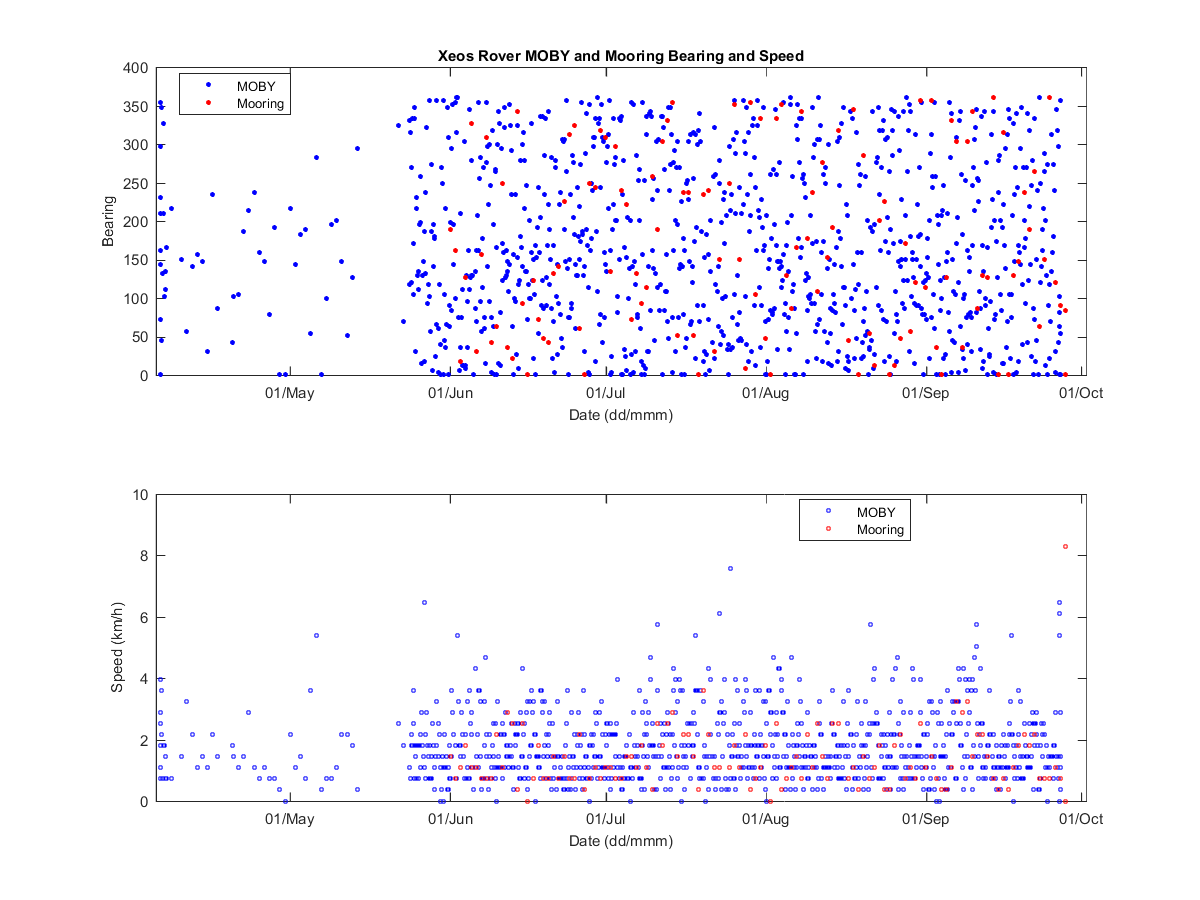Click the '200' tick on the bearing axis
This screenshot has height=900, width=1200.
coord(138,221)
